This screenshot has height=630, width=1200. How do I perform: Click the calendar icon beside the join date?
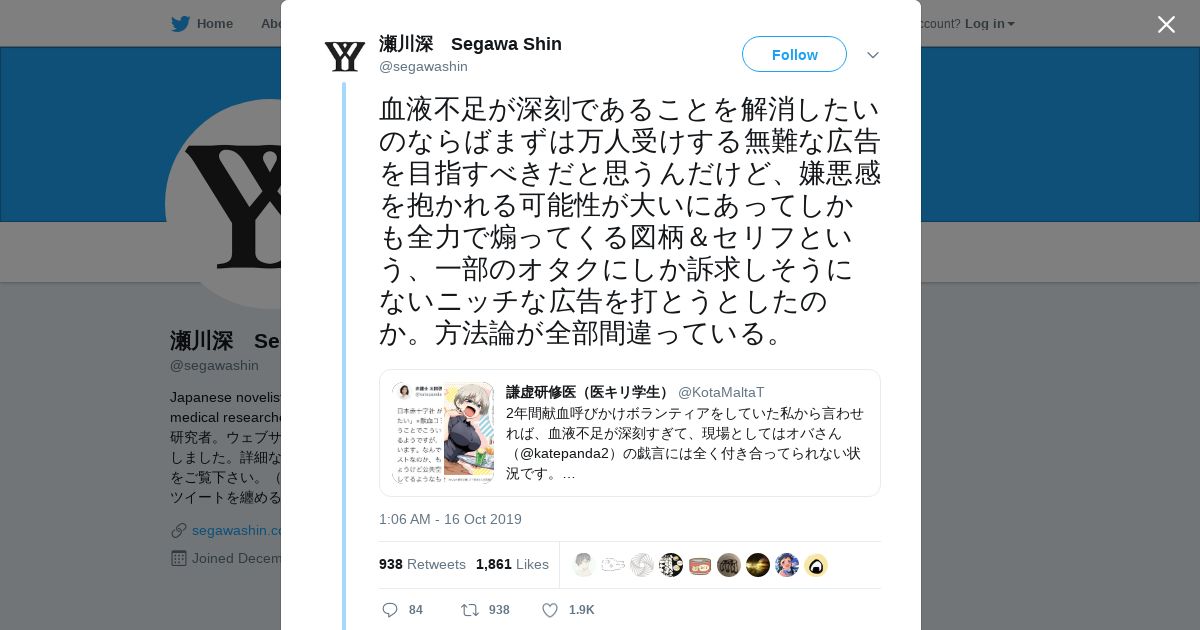point(179,558)
